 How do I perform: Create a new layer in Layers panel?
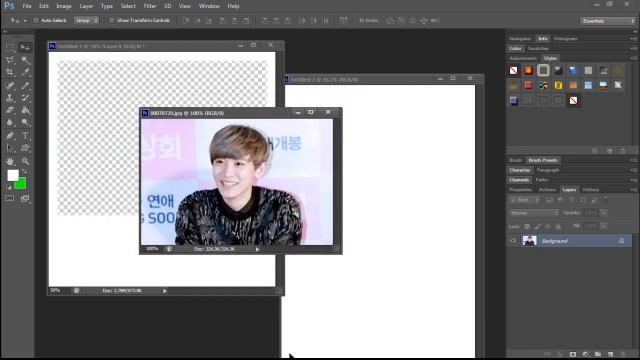611,354
